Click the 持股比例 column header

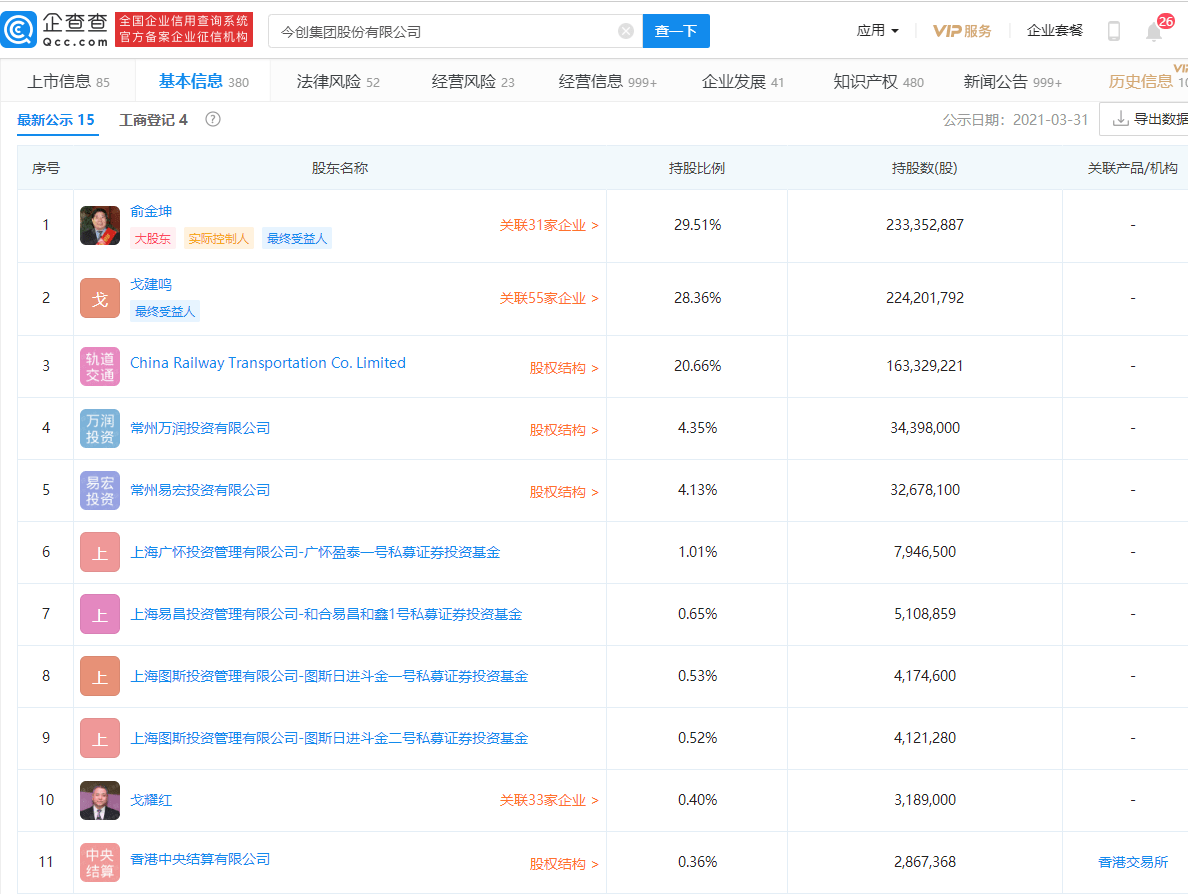point(697,168)
